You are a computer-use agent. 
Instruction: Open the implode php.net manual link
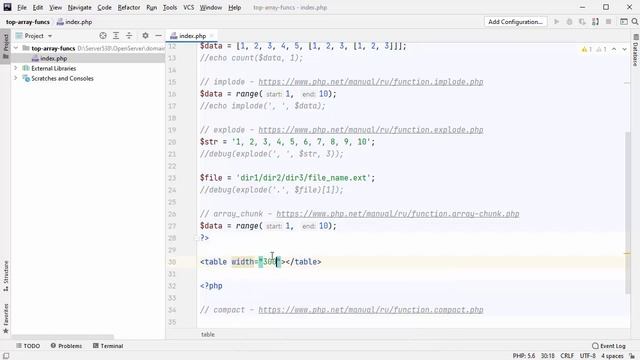click(x=371, y=82)
